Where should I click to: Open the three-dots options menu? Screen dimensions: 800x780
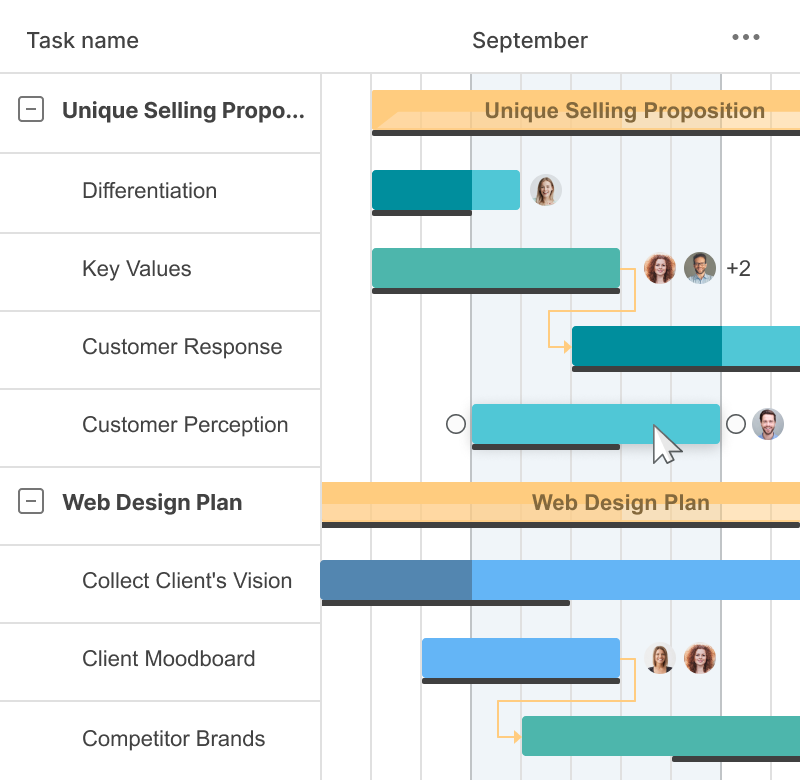[746, 38]
